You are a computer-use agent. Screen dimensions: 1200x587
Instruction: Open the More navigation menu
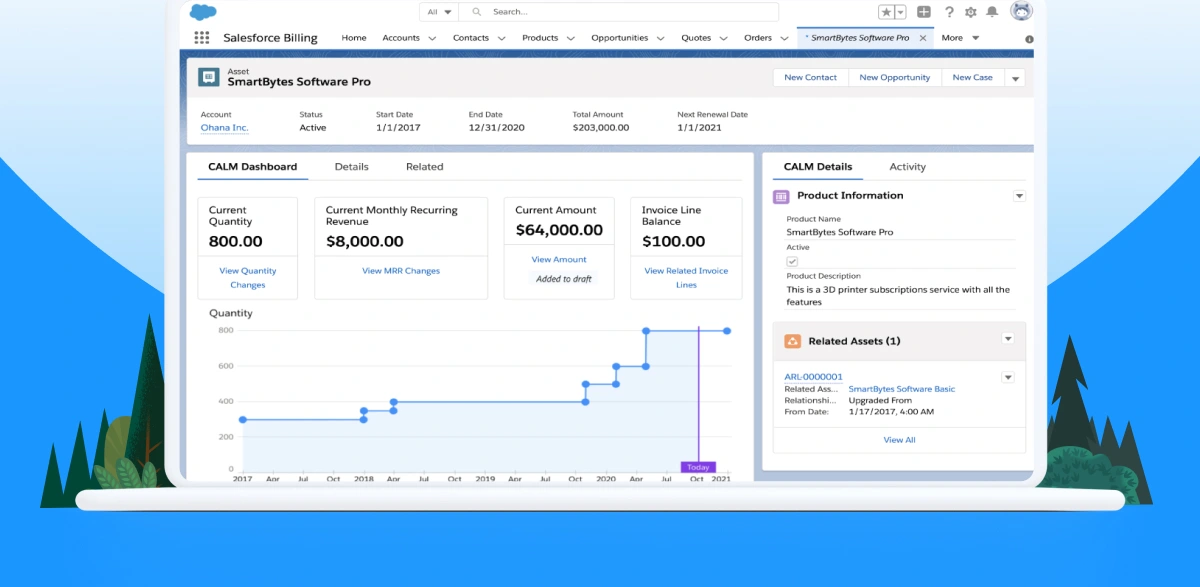click(960, 38)
